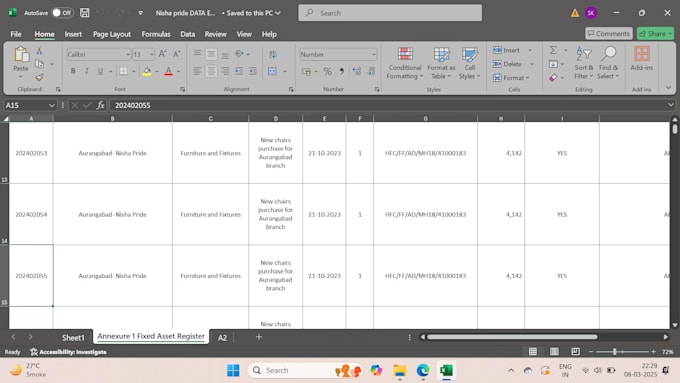
Task: Click the Insert Function fx icon
Action: click(101, 105)
